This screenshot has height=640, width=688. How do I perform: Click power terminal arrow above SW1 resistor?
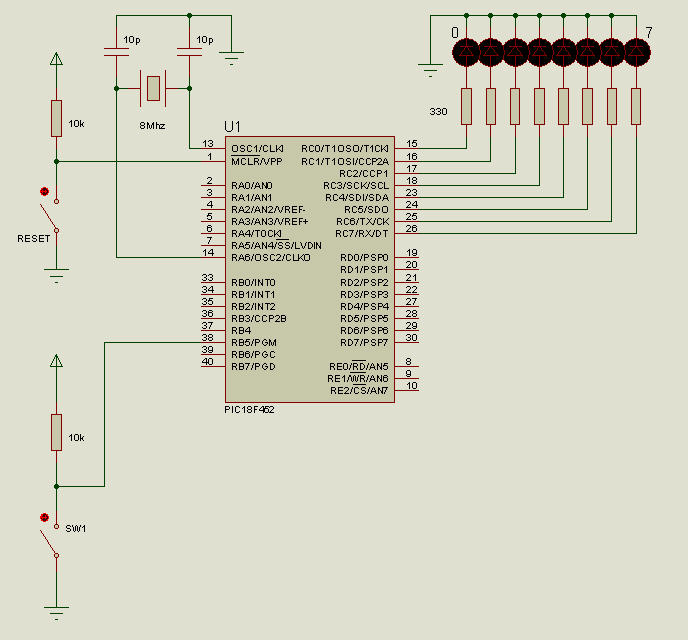click(56, 361)
